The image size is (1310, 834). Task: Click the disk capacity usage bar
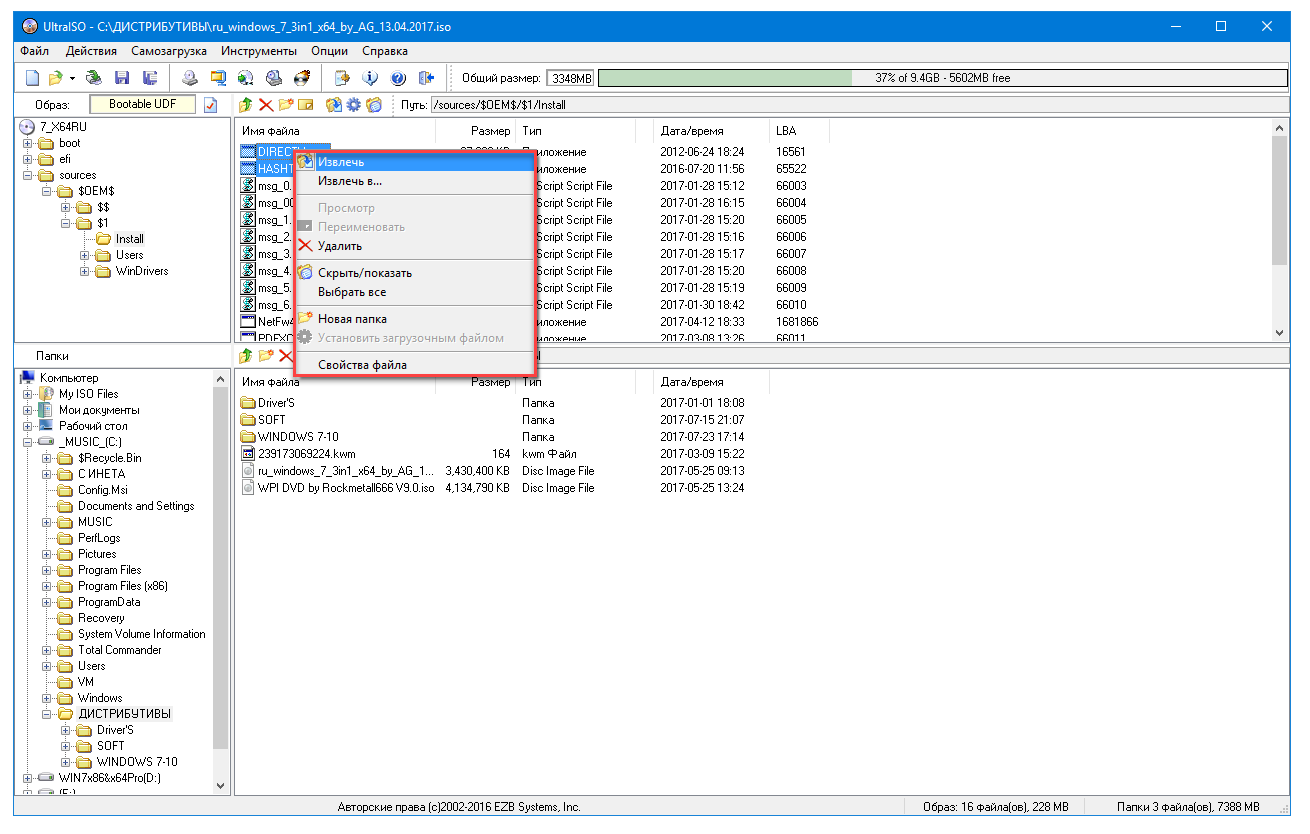tap(942, 78)
